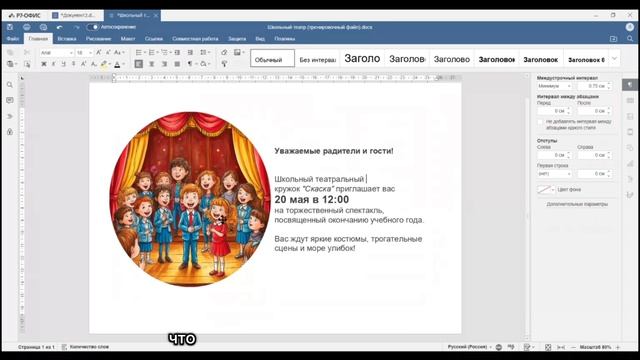Image resolution: width=640 pixels, height=360 pixels.
Task: Click the Underline formatting button
Action: pyautogui.click(x=63, y=64)
